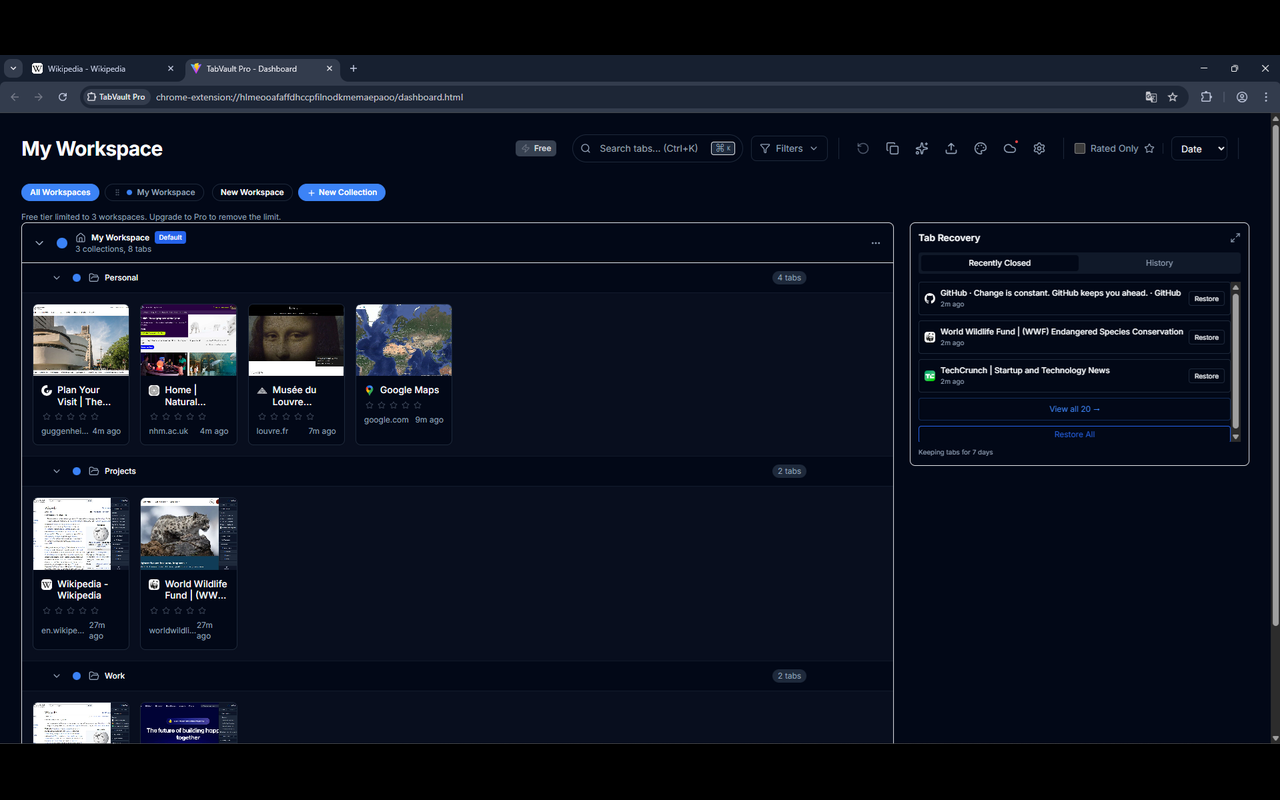Switch to the History tab in Tab Recovery

1159,263
